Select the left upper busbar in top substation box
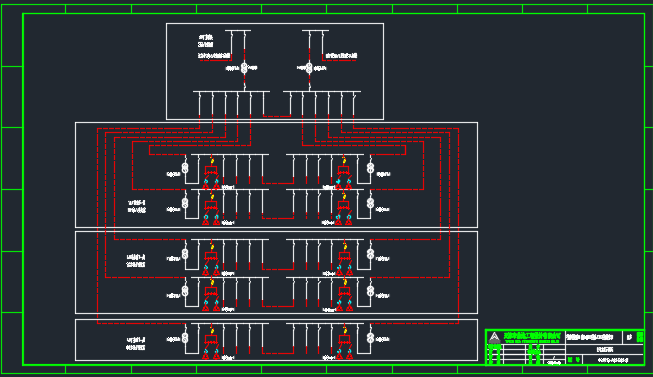This screenshot has height=377, width=653. click(238, 30)
